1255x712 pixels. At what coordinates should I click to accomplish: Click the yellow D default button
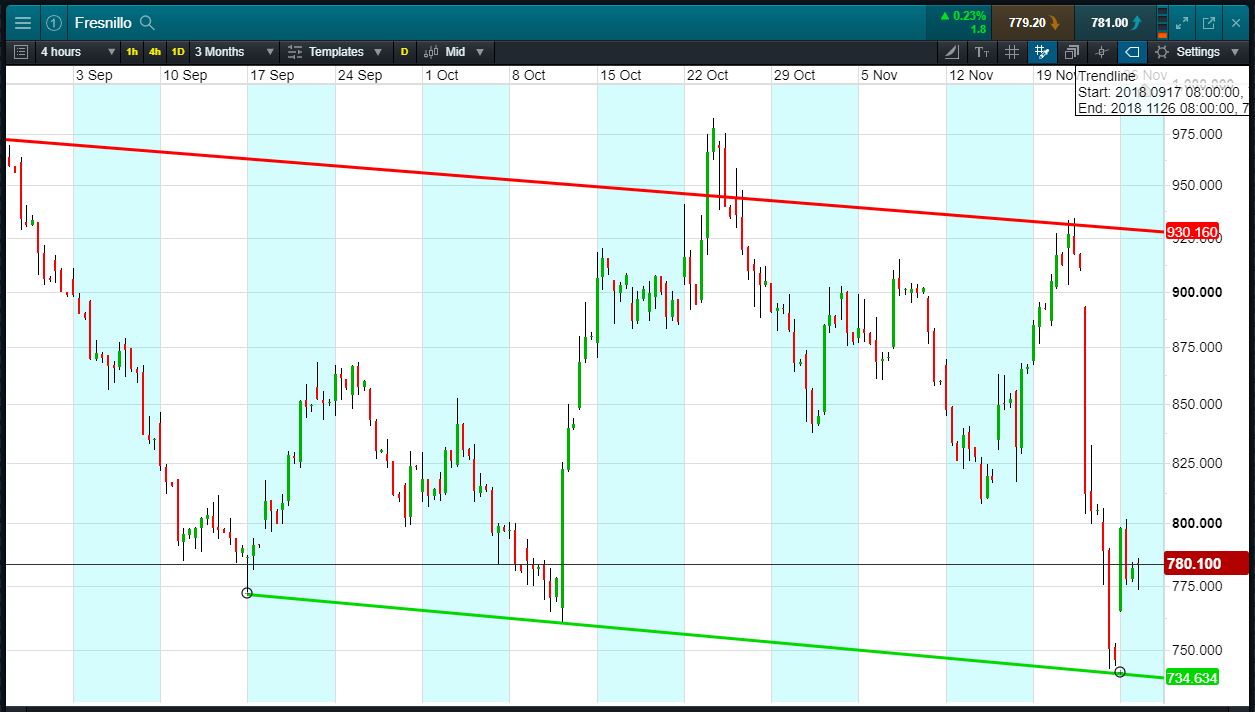405,52
